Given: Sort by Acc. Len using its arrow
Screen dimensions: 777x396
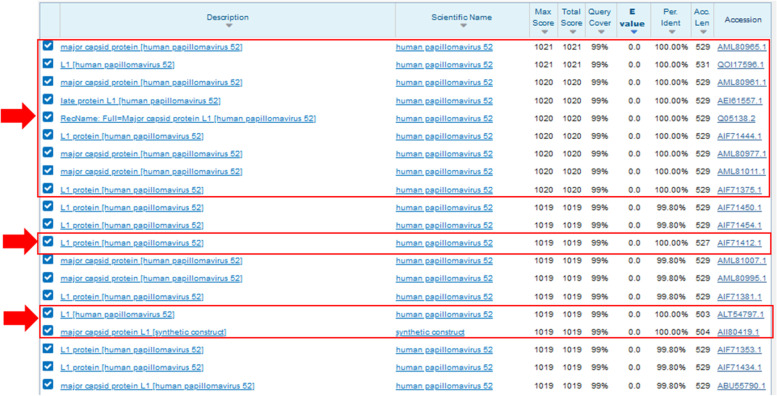Looking at the screenshot, I should (703, 32).
